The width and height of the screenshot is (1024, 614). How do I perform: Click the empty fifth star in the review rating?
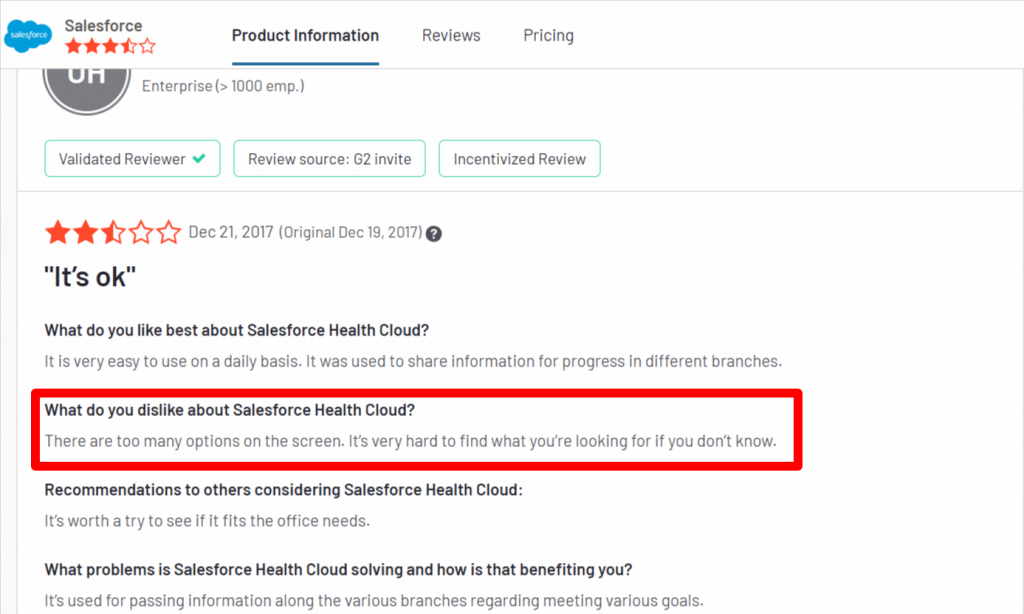click(167, 232)
